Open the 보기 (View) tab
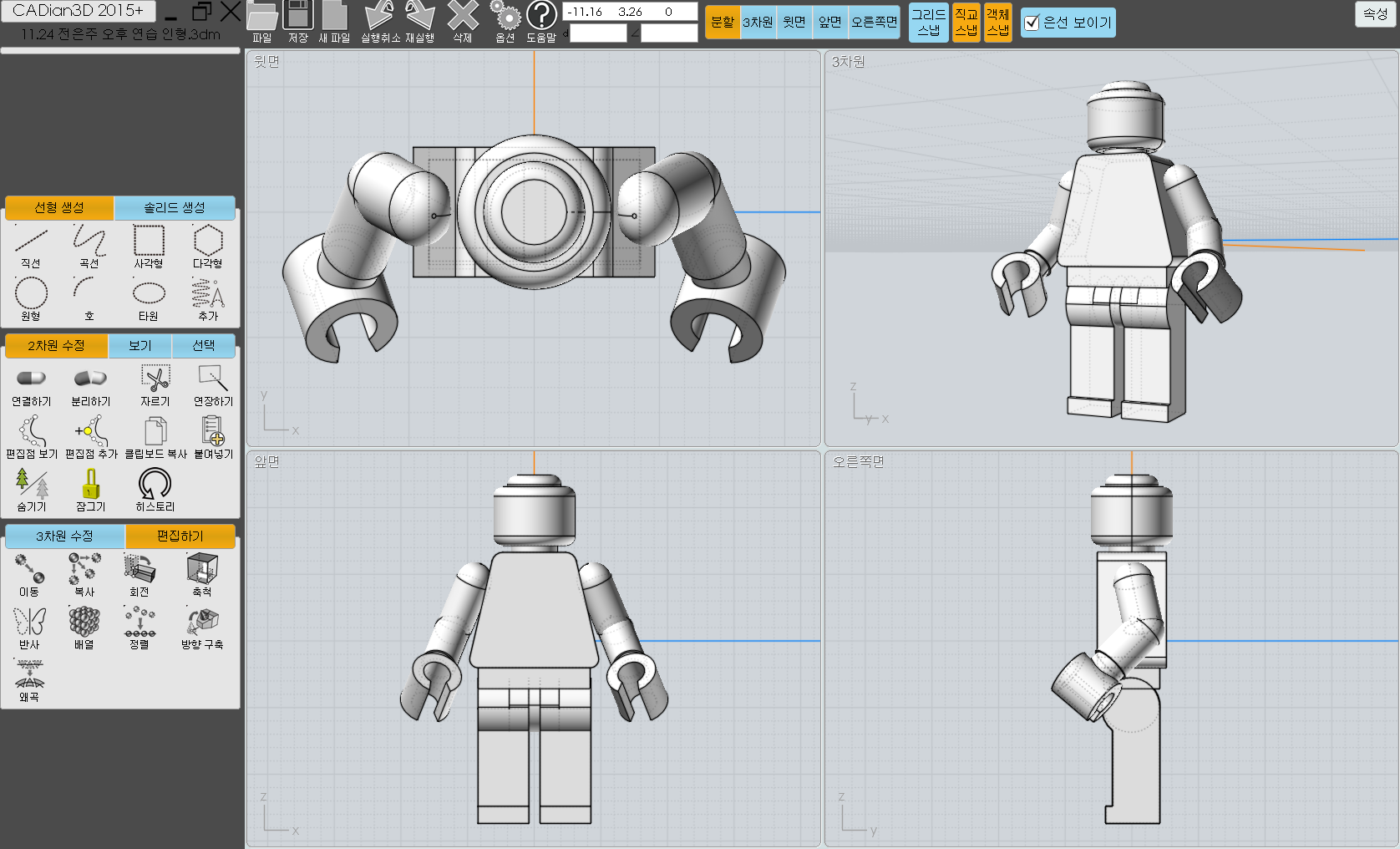The width and height of the screenshot is (1400, 849). point(140,345)
